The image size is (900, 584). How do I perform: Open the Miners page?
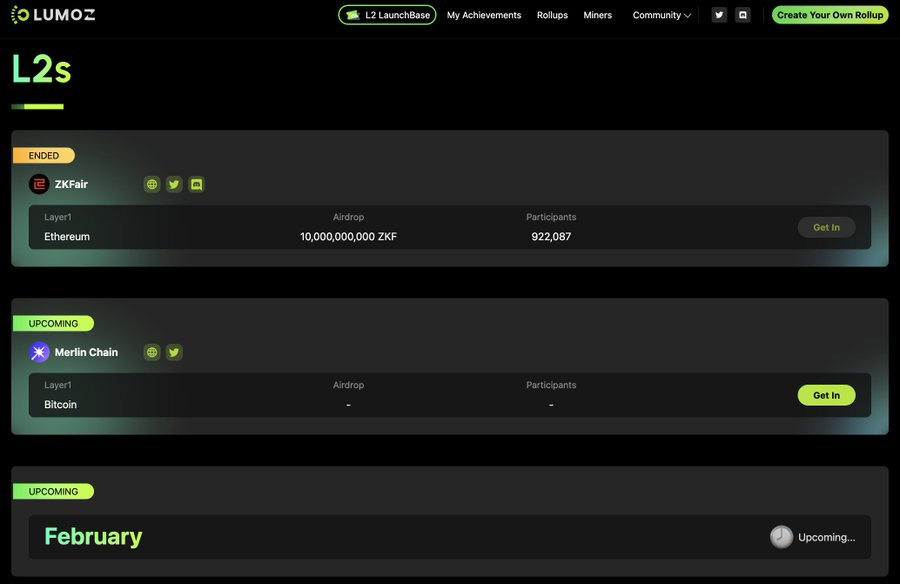click(x=598, y=15)
